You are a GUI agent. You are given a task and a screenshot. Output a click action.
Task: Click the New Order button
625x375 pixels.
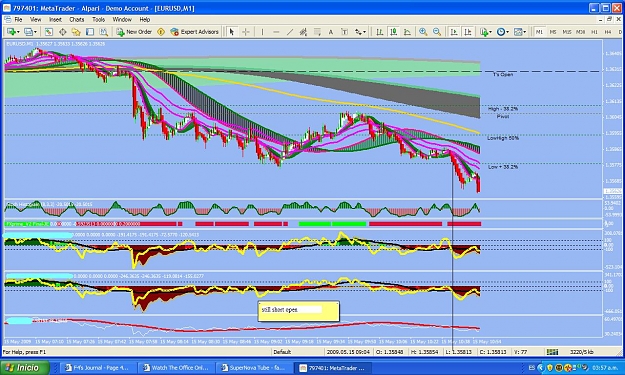point(134,32)
